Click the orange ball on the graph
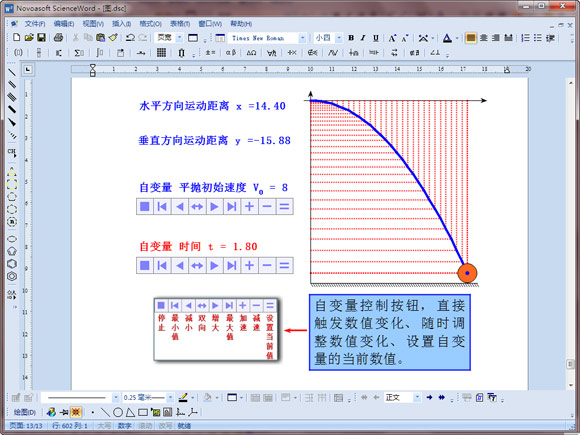The height and width of the screenshot is (435, 580). tap(467, 273)
